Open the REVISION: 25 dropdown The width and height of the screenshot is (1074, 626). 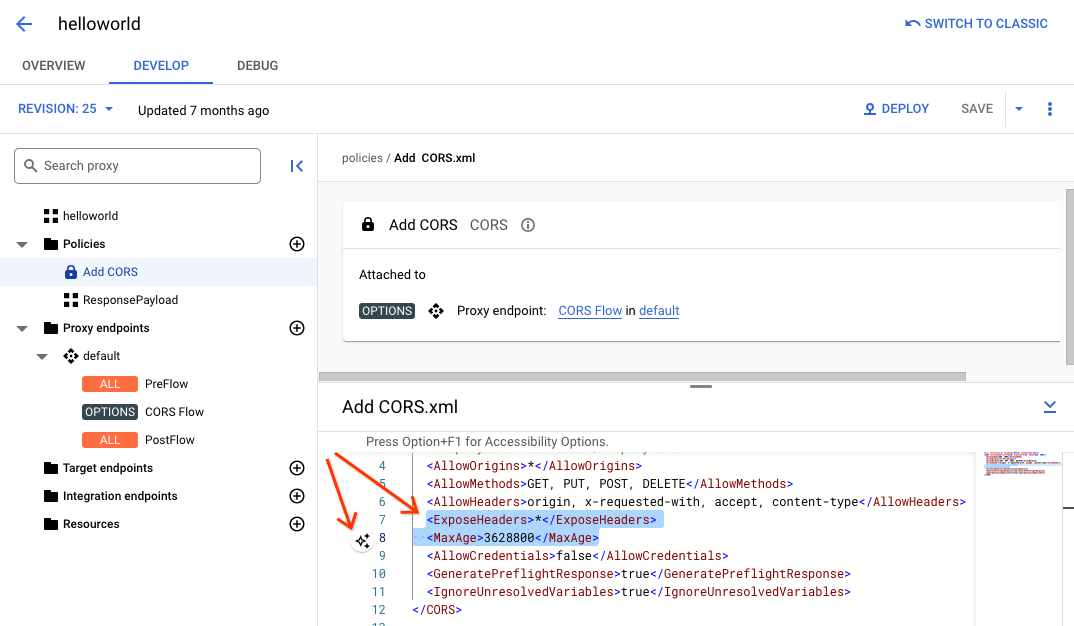click(x=64, y=108)
